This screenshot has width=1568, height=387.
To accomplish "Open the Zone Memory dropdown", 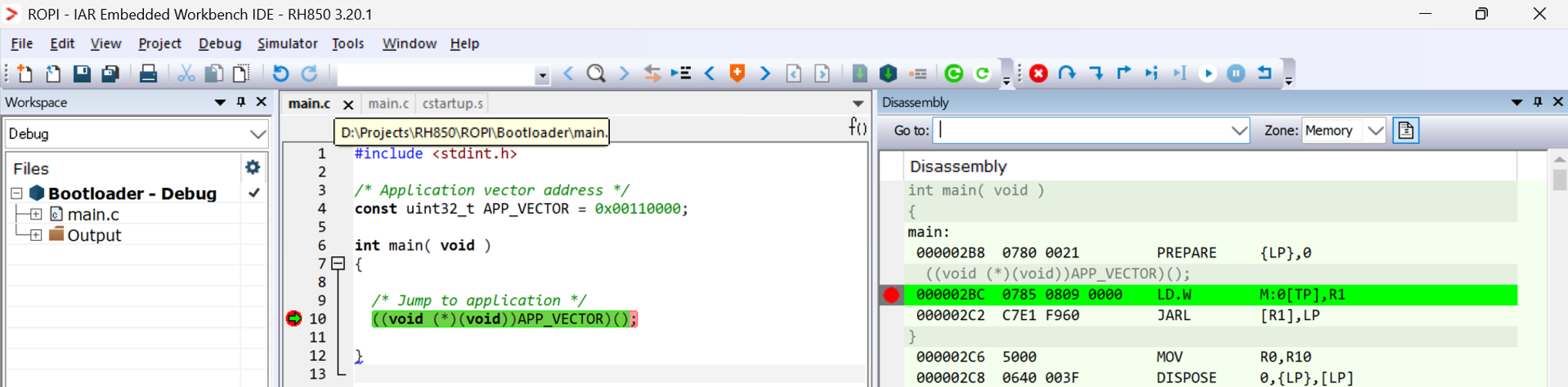I will coord(1375,131).
